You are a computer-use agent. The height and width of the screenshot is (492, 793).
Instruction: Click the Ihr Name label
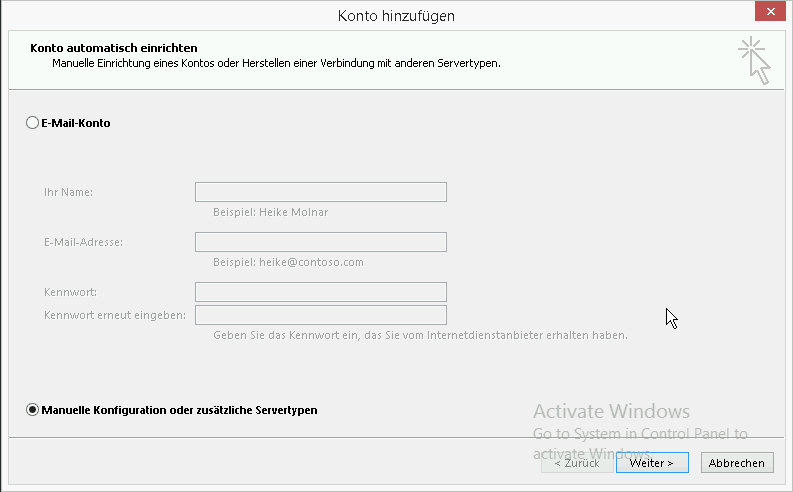(x=69, y=192)
